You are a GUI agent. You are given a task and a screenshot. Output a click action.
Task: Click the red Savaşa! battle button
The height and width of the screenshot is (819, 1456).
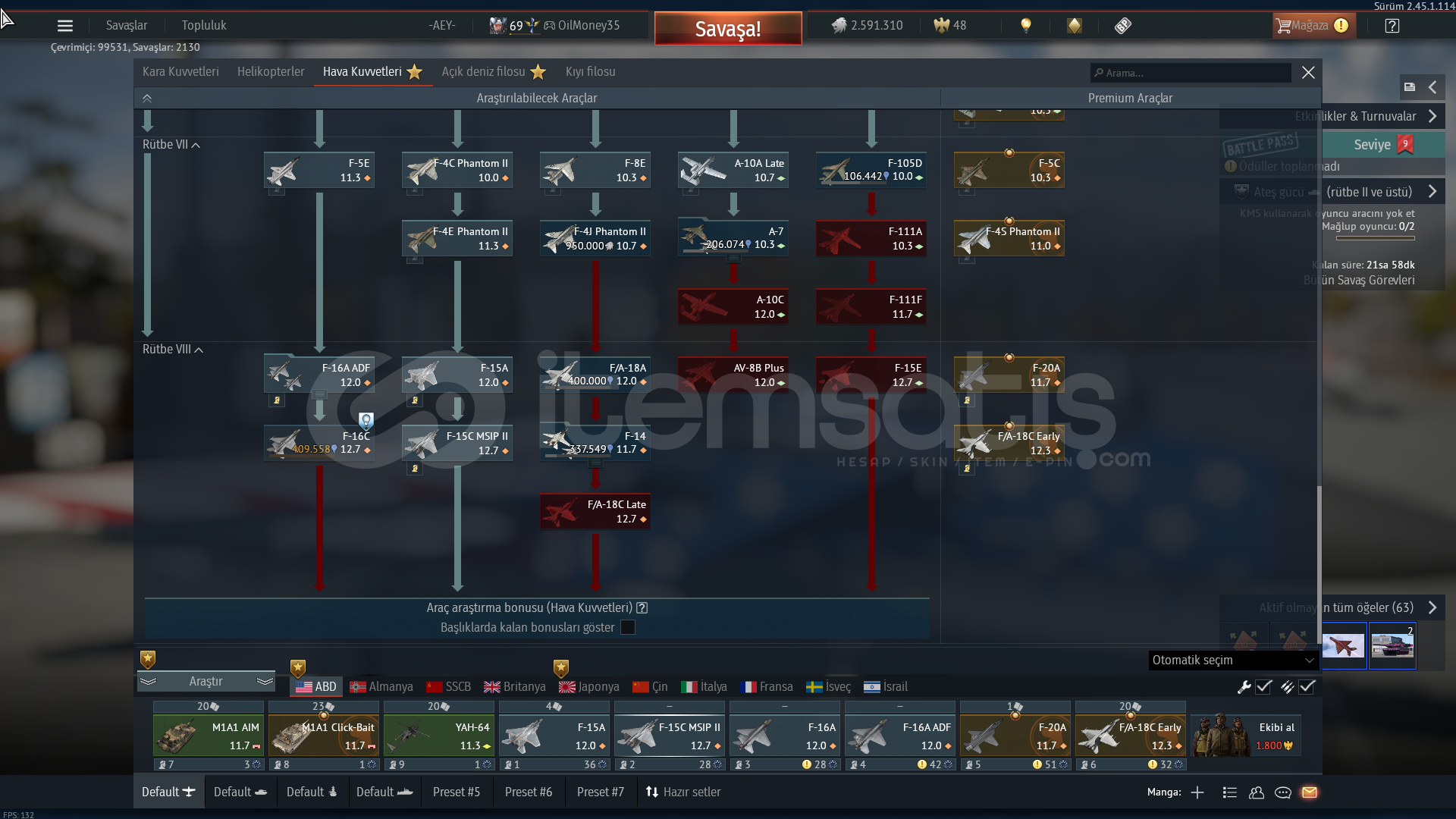[728, 29]
